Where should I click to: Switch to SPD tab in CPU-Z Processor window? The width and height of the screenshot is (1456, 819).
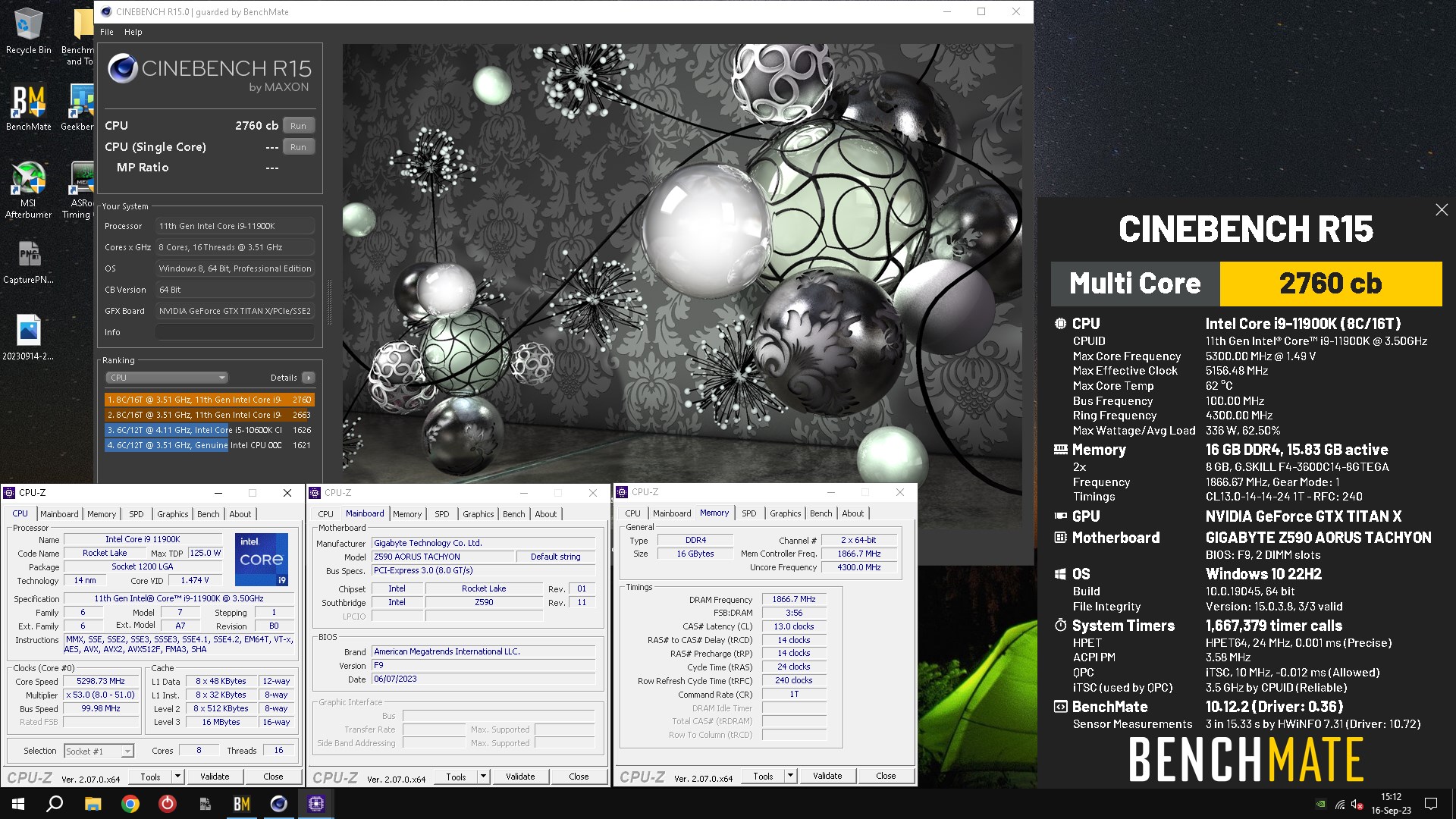(x=136, y=514)
